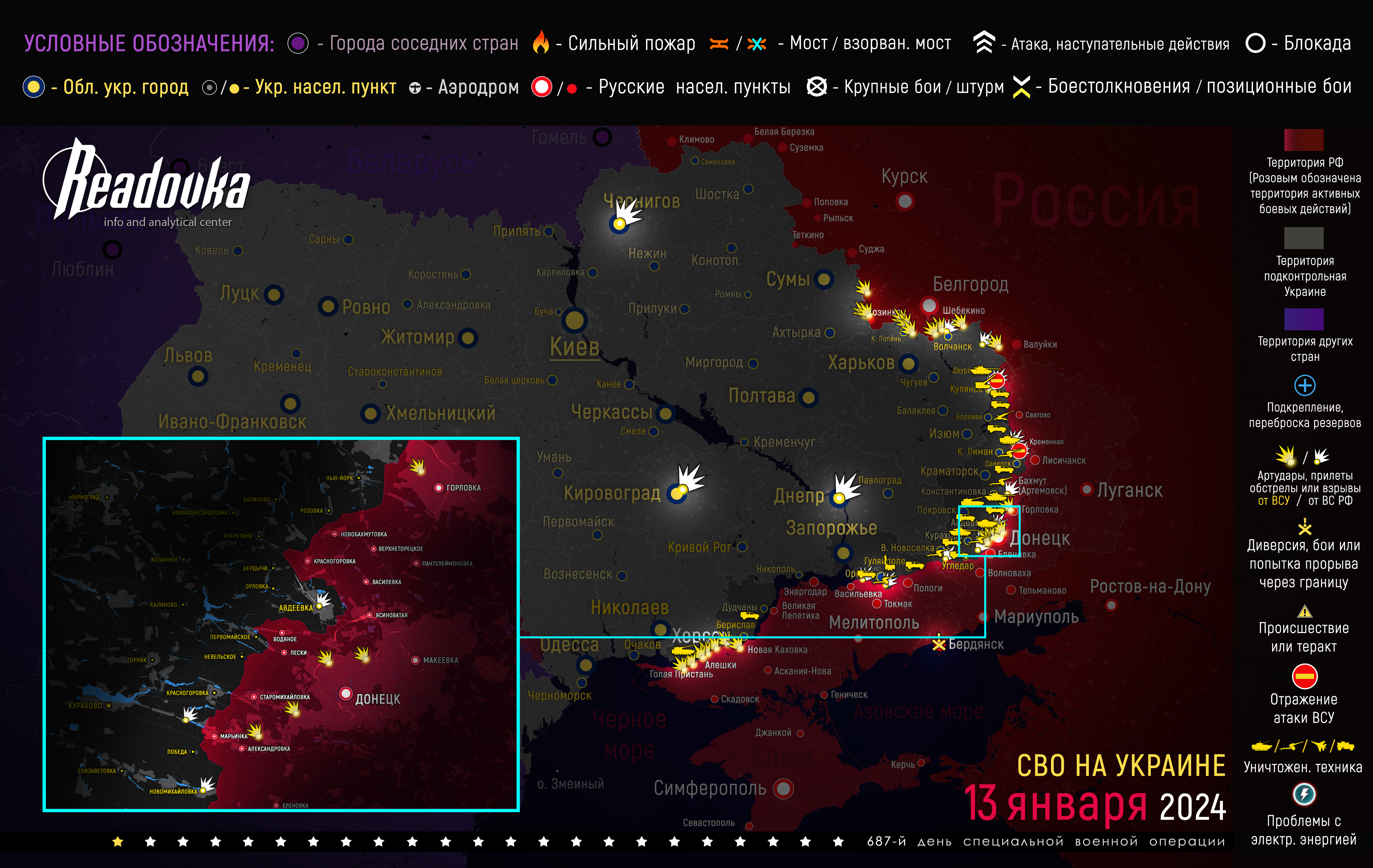This screenshot has width=1373, height=868.
Task: Click the white chevrons icon for Атака
Action: point(983,42)
